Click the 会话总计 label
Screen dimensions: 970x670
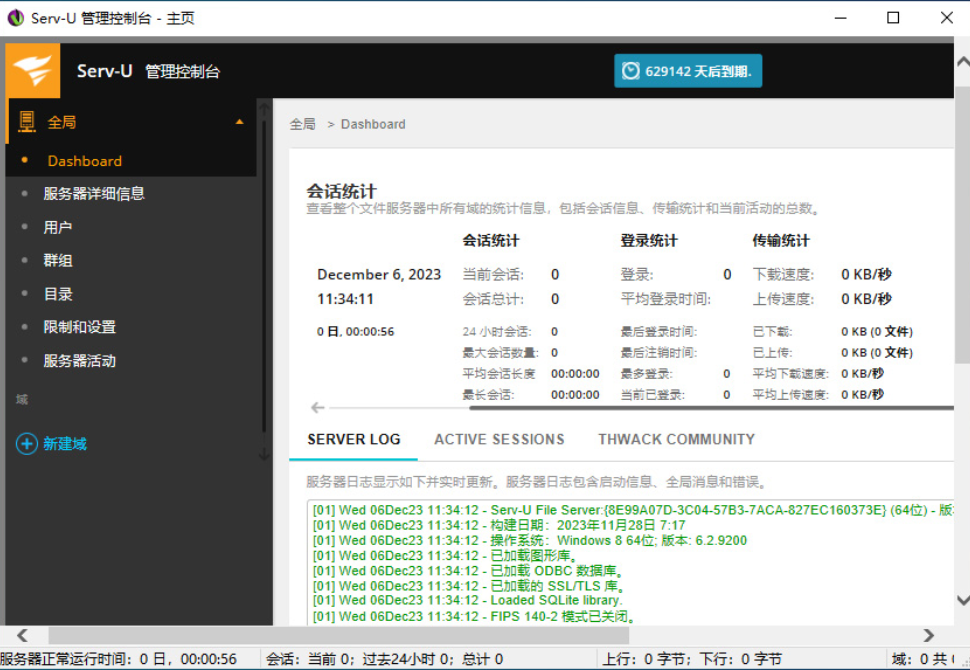point(493,299)
